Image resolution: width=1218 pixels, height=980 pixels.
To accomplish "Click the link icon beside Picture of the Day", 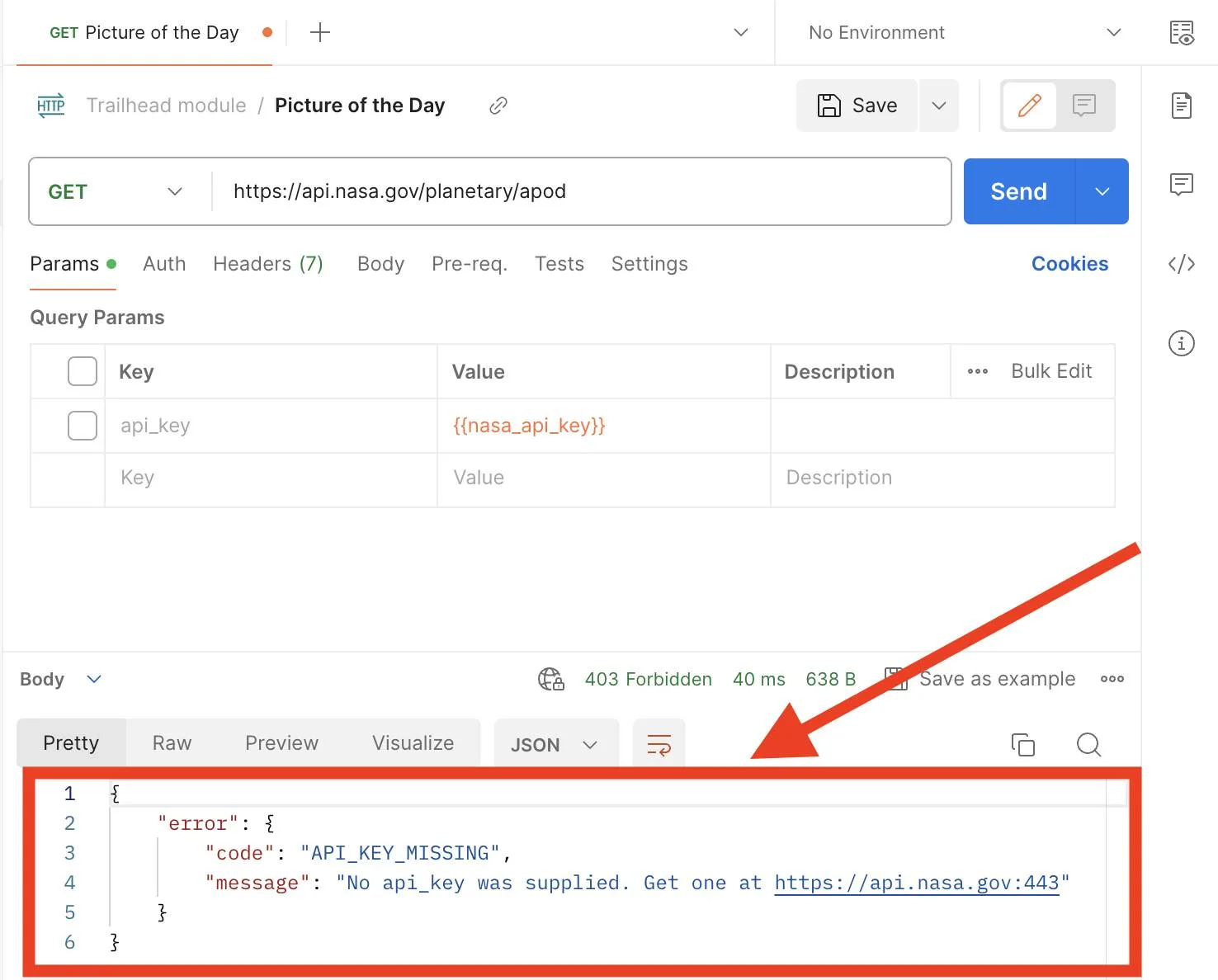I will point(497,106).
